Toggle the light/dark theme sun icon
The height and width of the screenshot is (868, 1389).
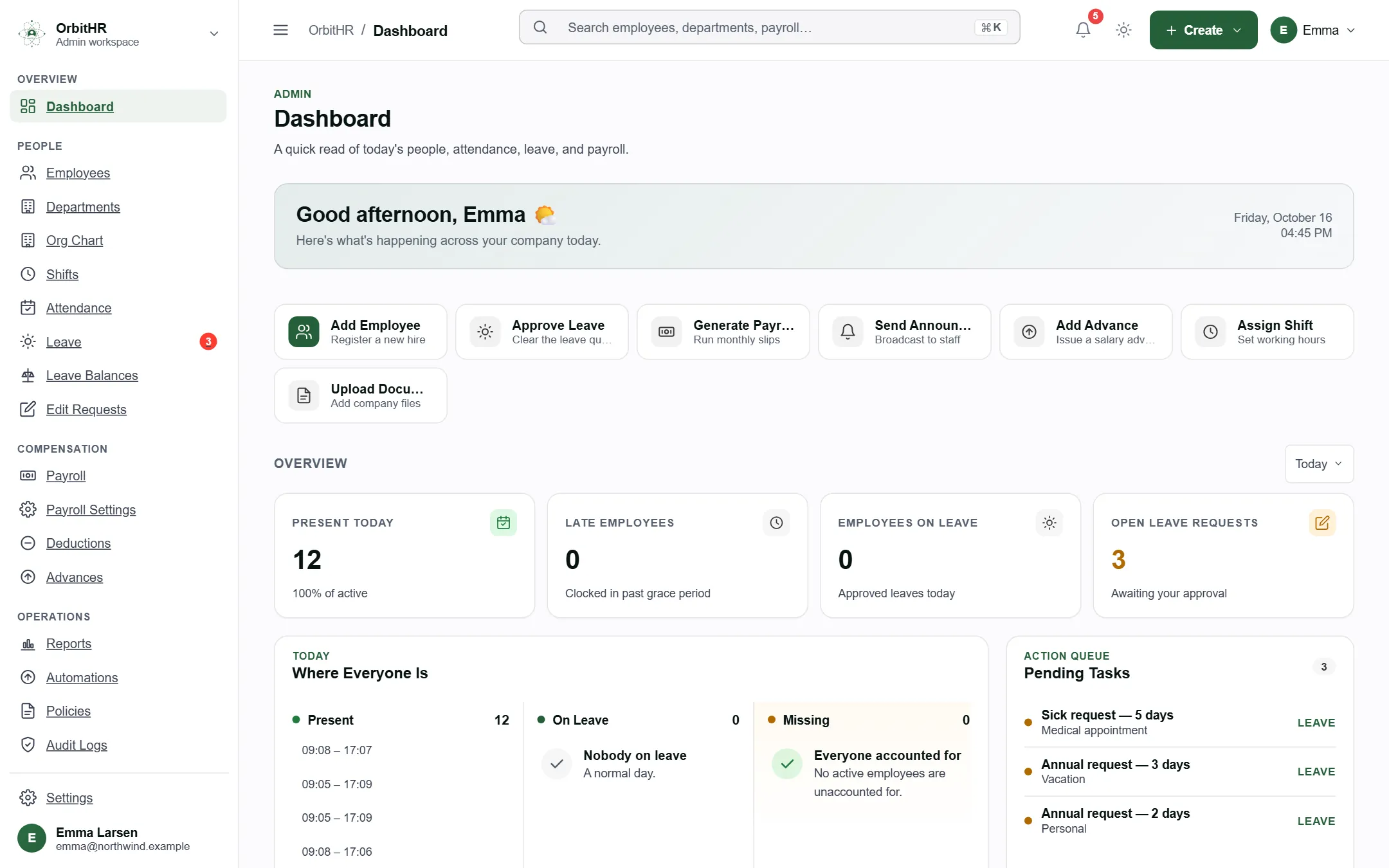[x=1123, y=30]
